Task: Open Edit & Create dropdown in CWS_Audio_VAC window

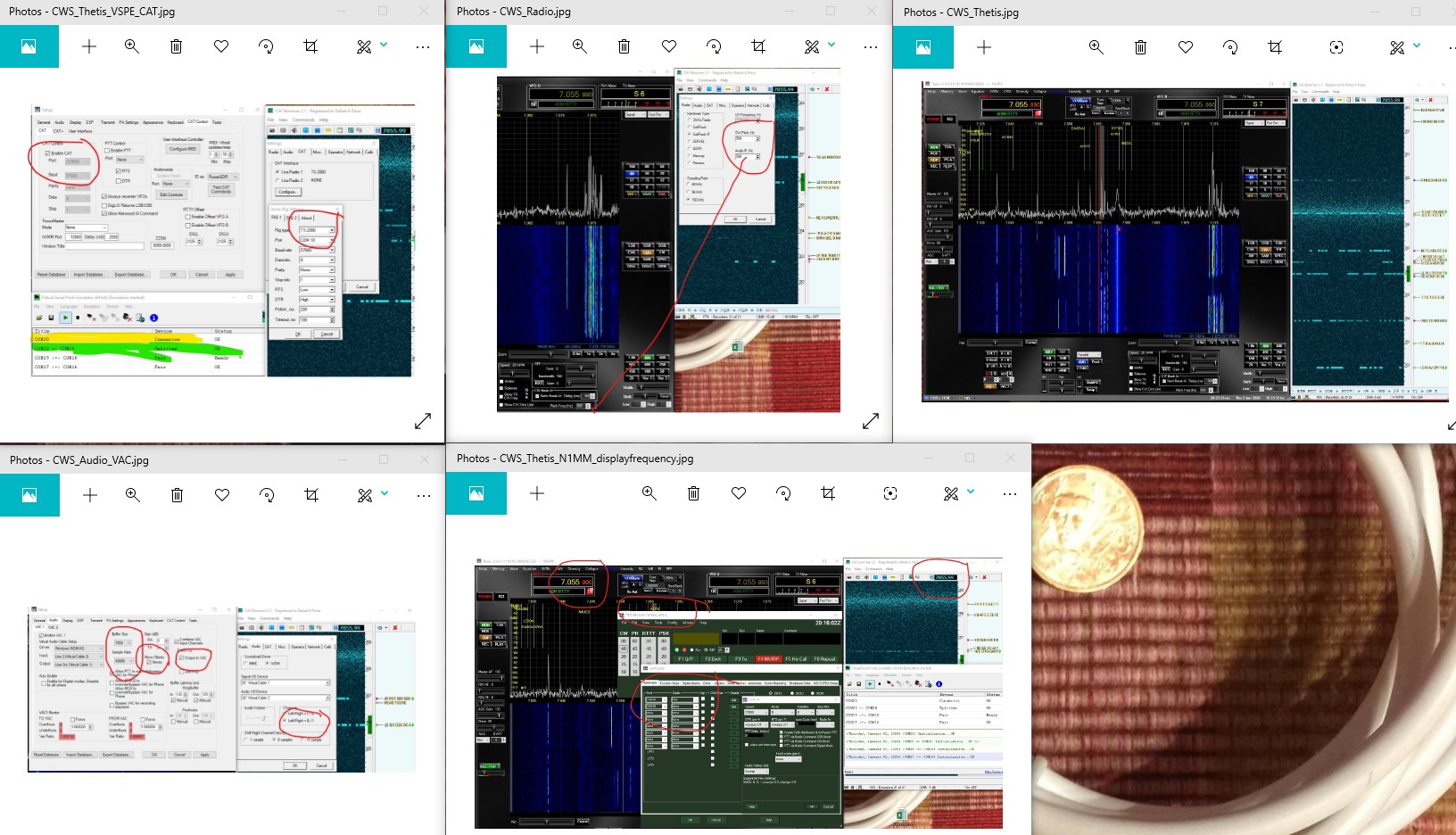Action: pos(372,495)
